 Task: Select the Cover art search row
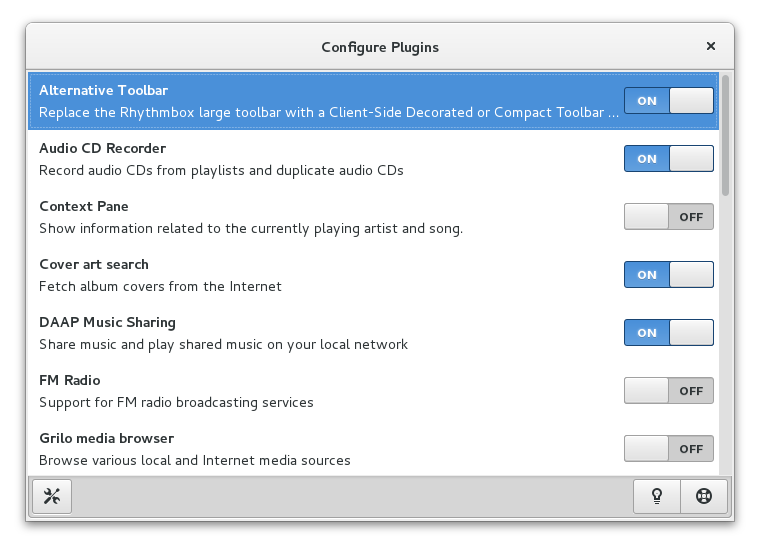(373, 275)
